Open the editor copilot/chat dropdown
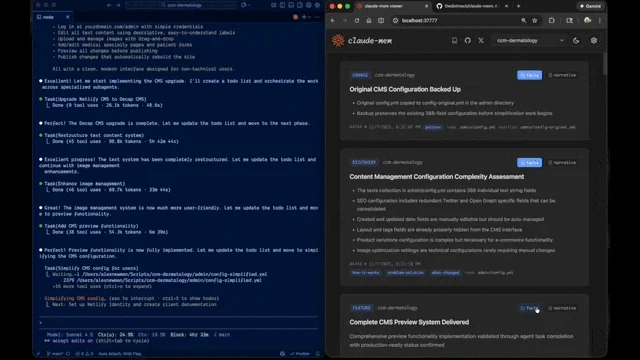The image size is (640, 360). tap(245, 5)
